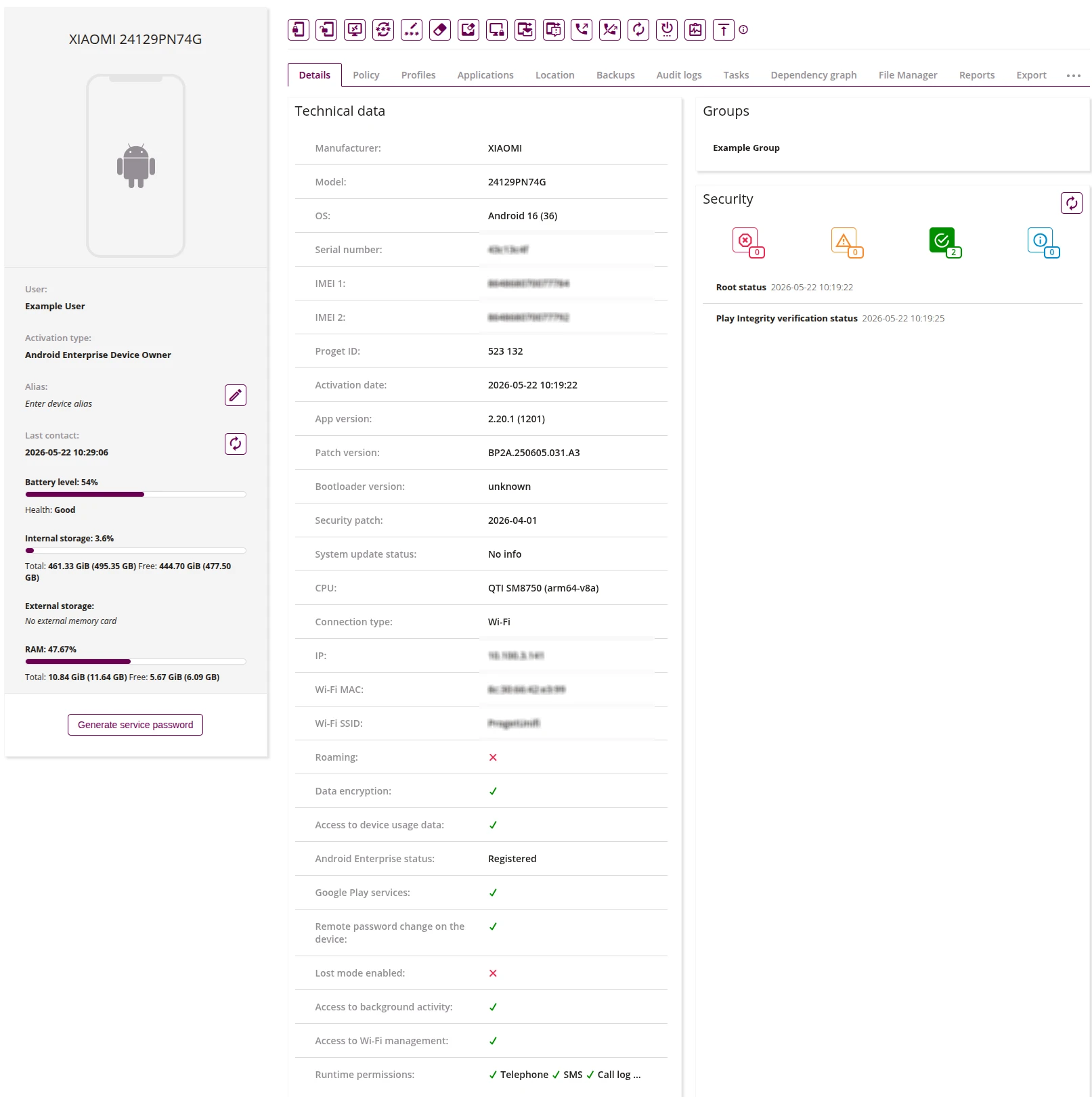Click the Android 16 (36) OS value
This screenshot has height=1097, width=1092.
pyautogui.click(x=523, y=216)
